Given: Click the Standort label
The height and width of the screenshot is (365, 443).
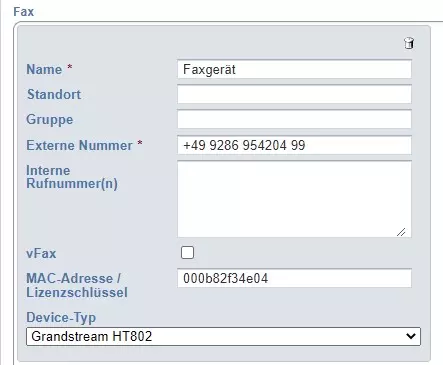Looking at the screenshot, I should coord(54,94).
